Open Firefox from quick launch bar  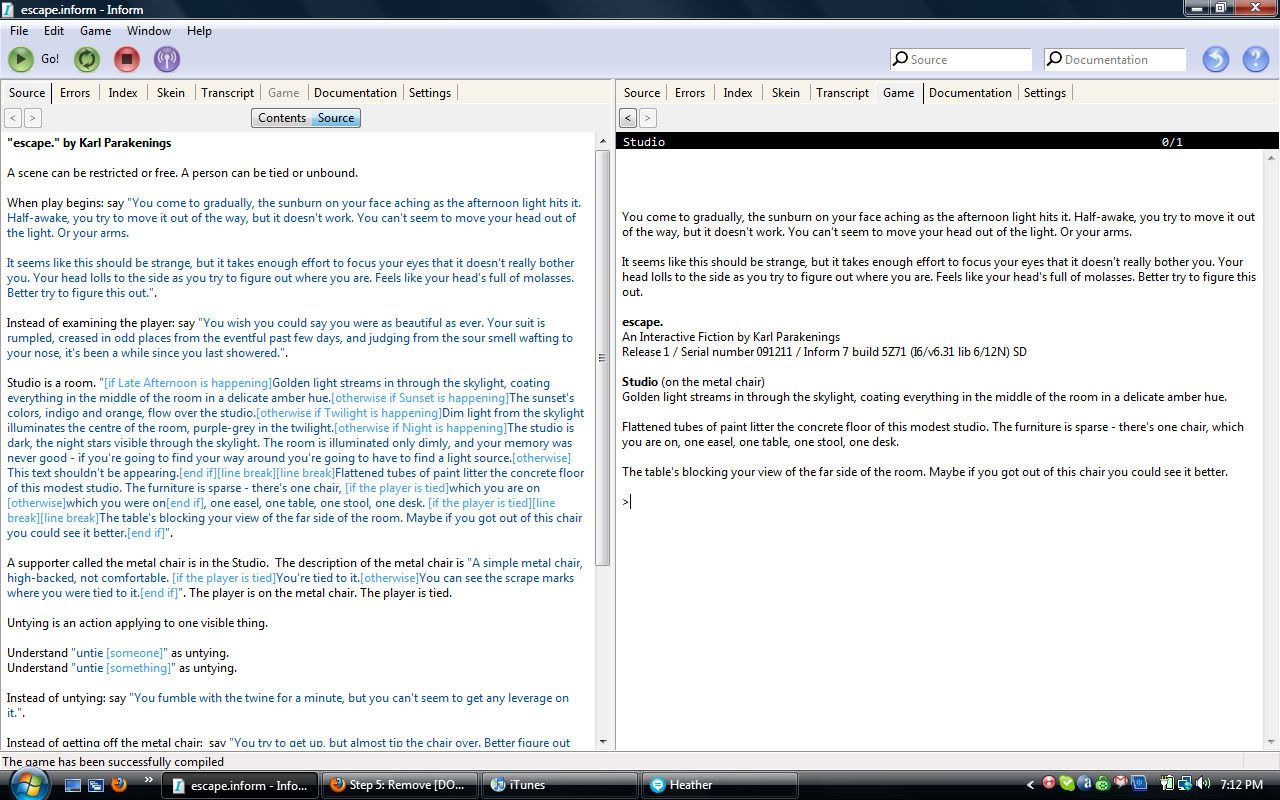(119, 785)
